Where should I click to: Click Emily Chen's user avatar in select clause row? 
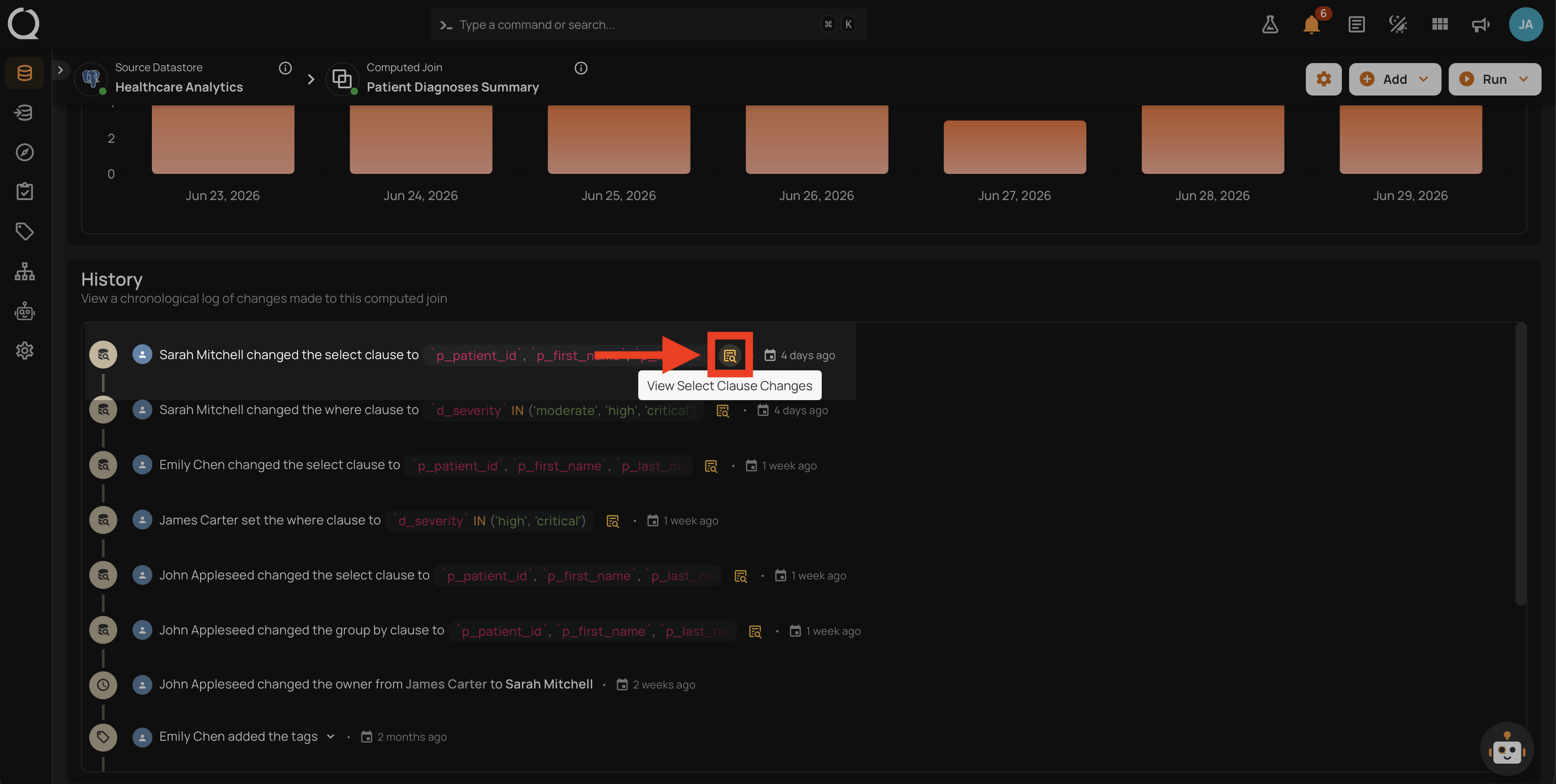coord(142,465)
